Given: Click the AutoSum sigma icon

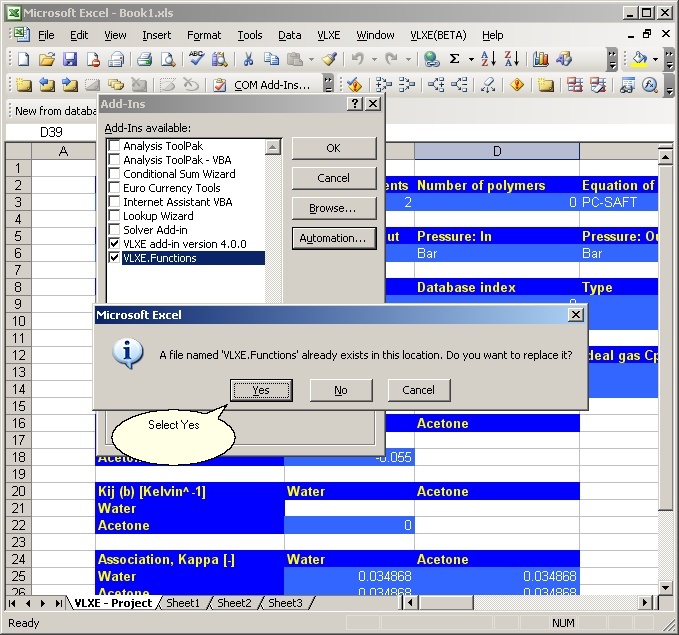Looking at the screenshot, I should (454, 59).
